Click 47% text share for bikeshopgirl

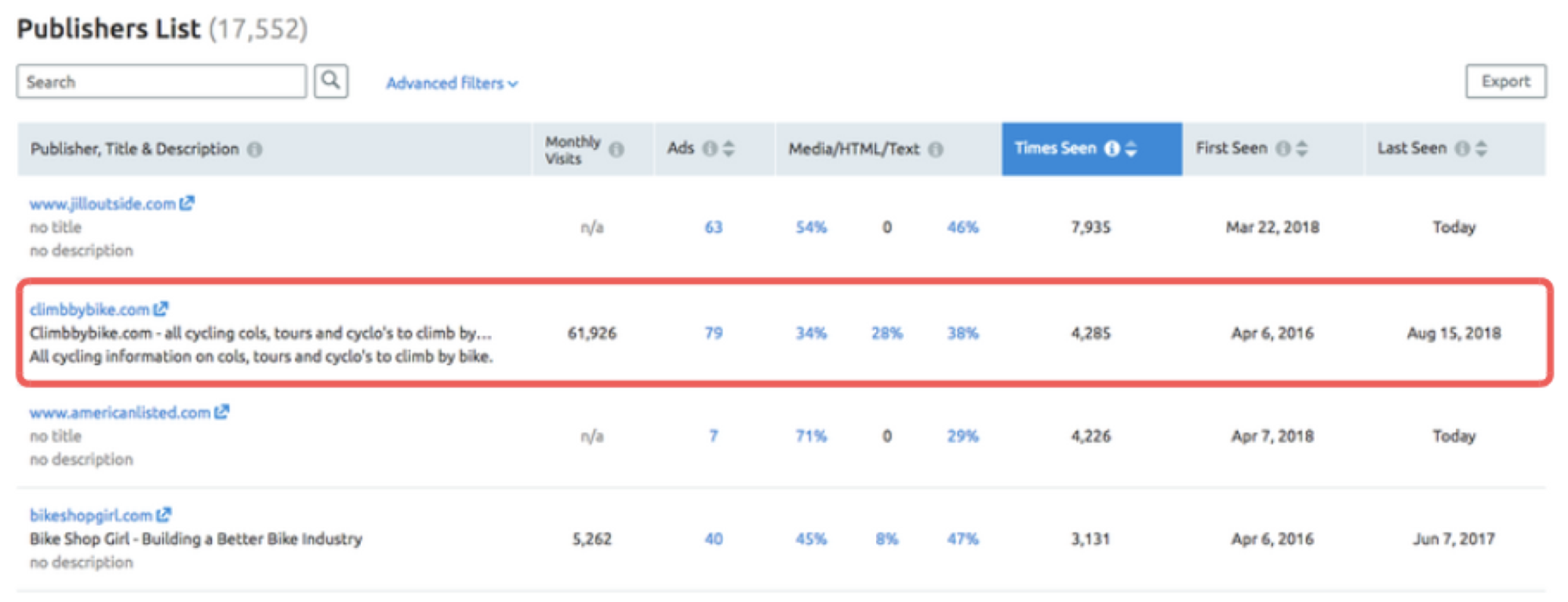[962, 539]
